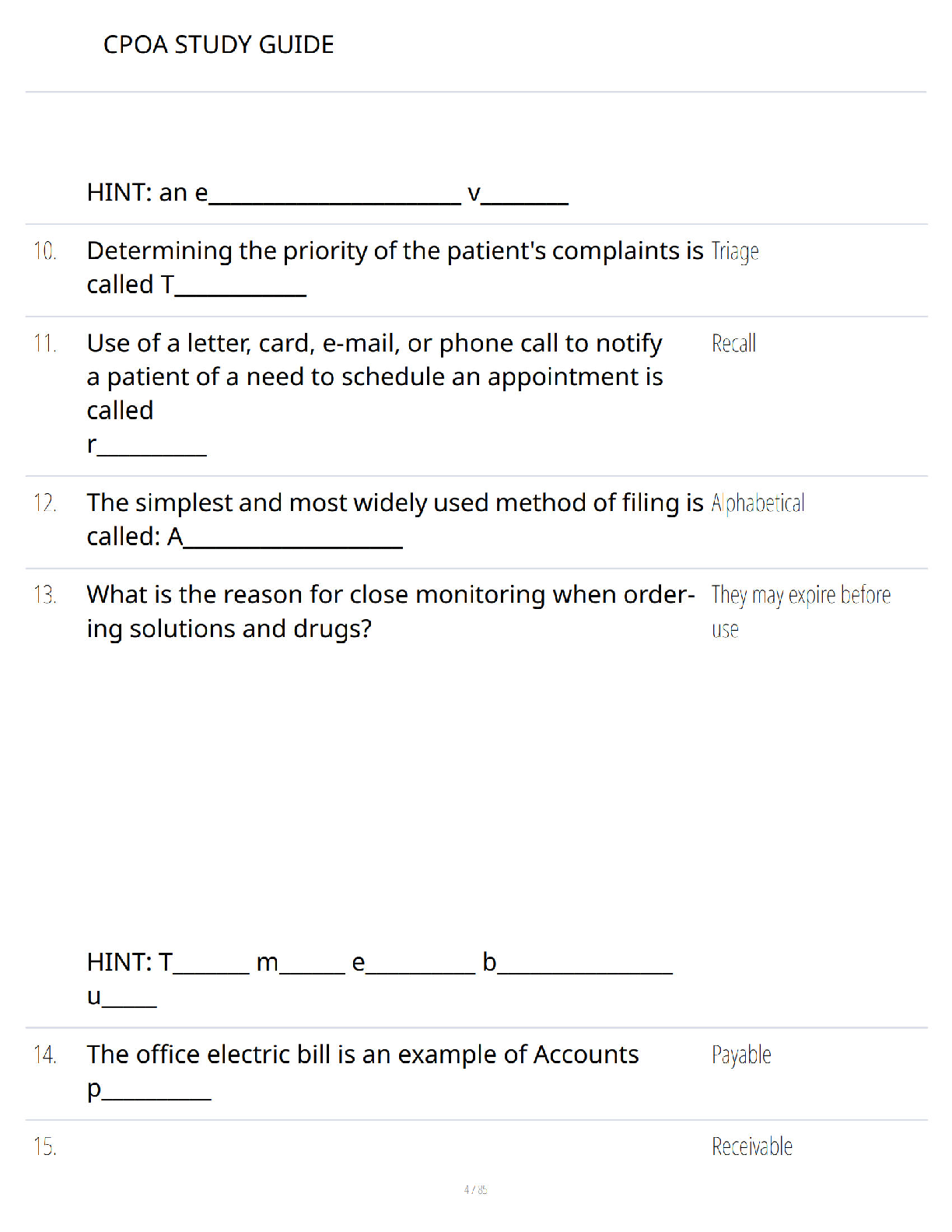The height and width of the screenshot is (1232, 952).
Task: Click the blank after 'called: A'
Action: pyautogui.click(x=293, y=546)
